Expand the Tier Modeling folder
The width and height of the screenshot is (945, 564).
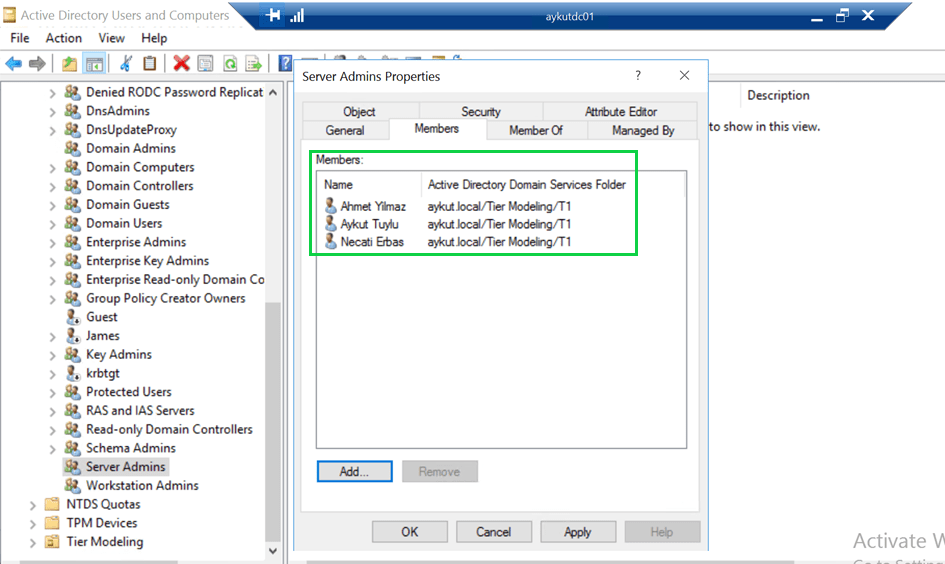(x=33, y=542)
